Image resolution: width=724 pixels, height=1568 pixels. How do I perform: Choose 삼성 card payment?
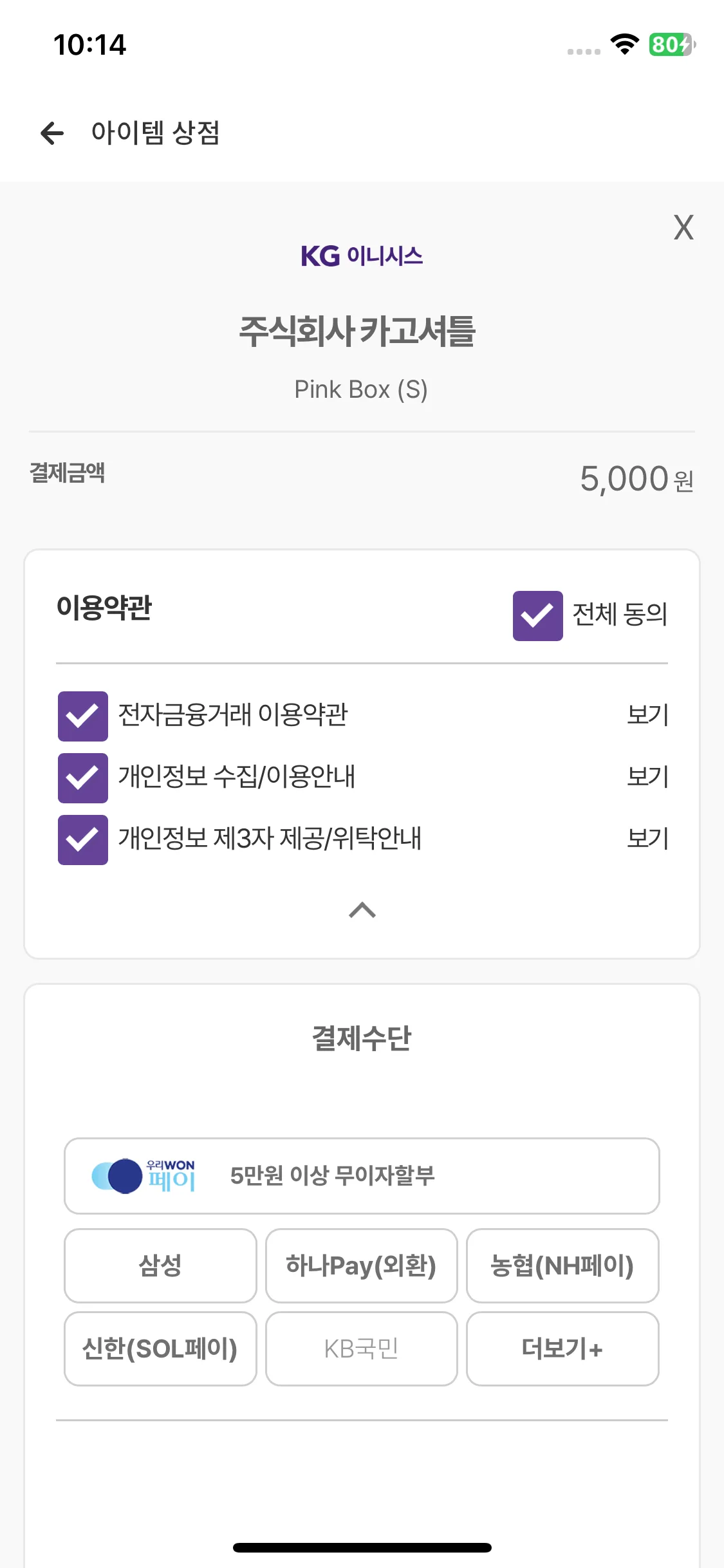coord(160,1265)
